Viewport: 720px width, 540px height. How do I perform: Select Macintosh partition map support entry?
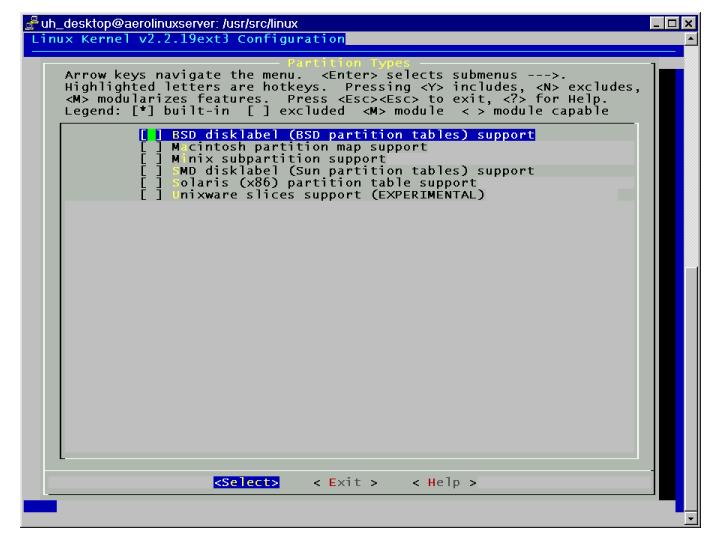[x=299, y=147]
